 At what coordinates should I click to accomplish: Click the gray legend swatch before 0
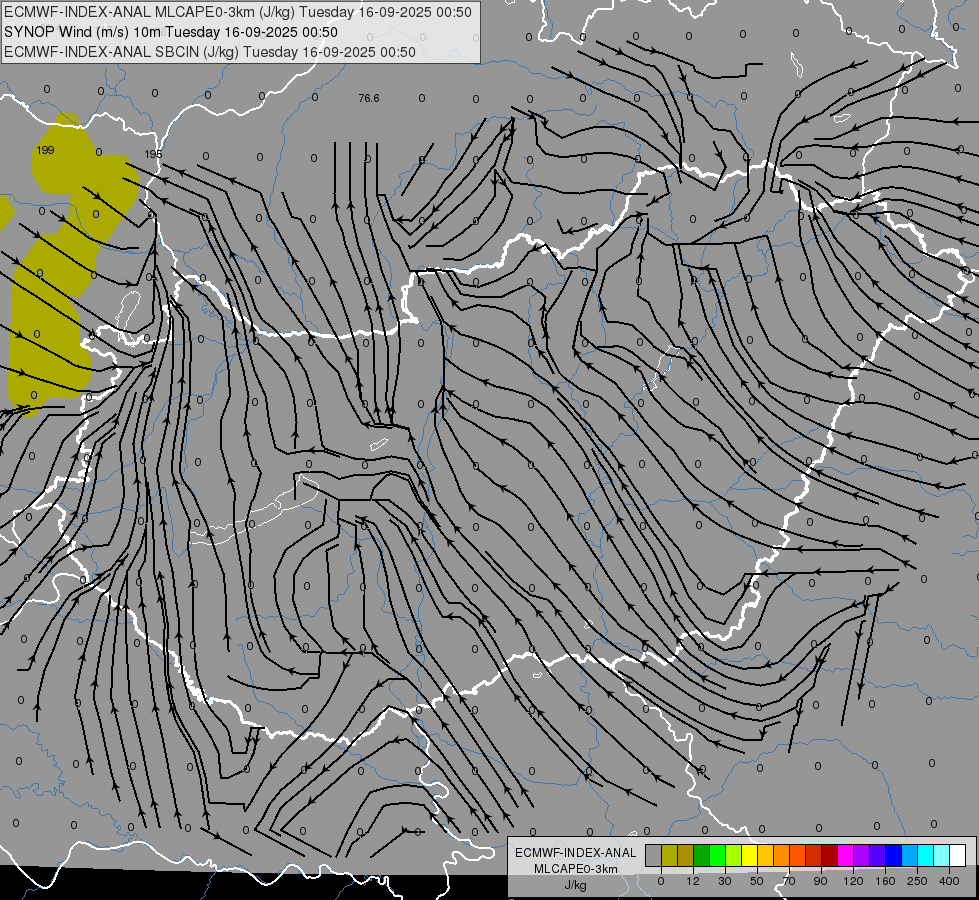click(654, 855)
